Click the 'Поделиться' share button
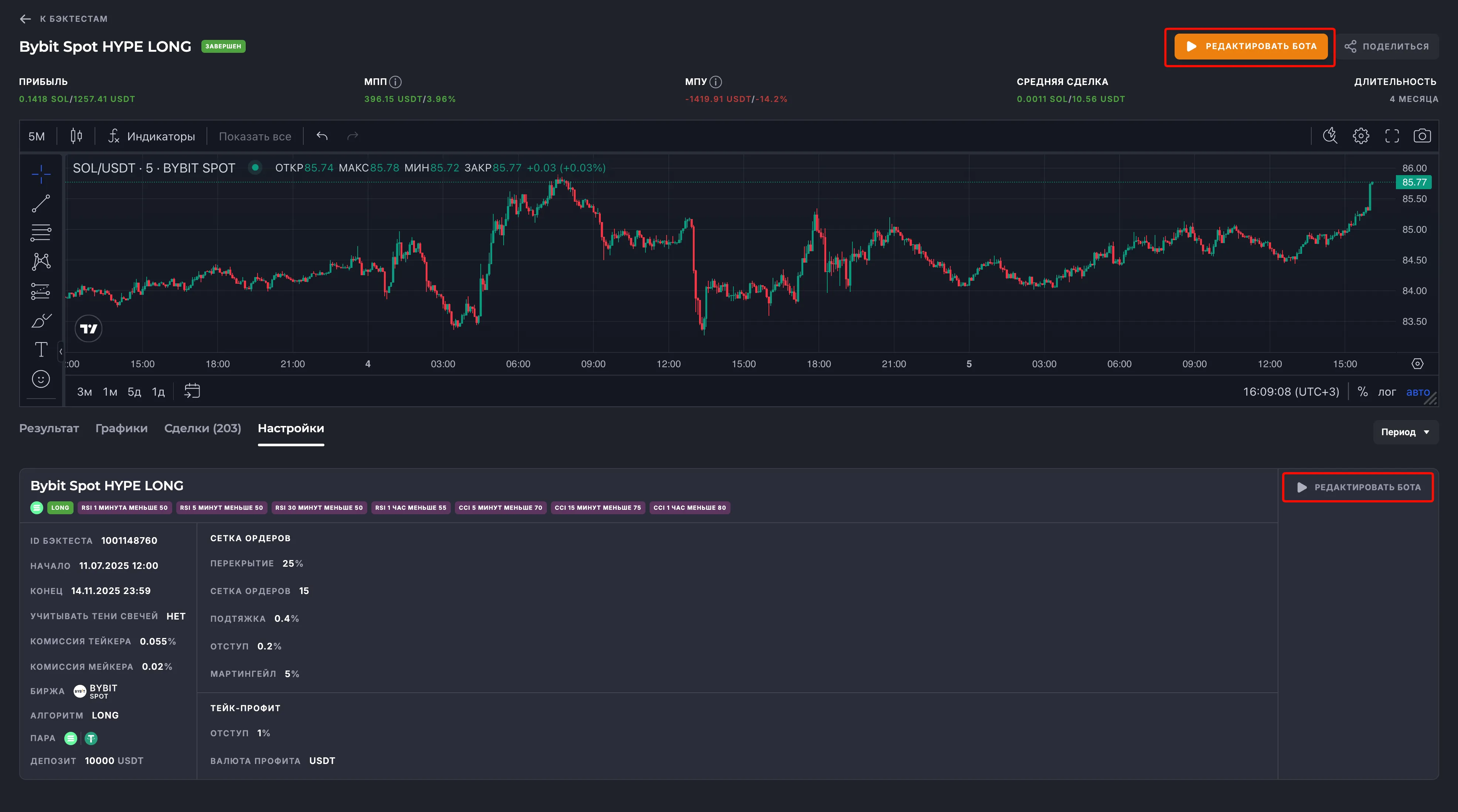1458x812 pixels. click(x=1387, y=47)
